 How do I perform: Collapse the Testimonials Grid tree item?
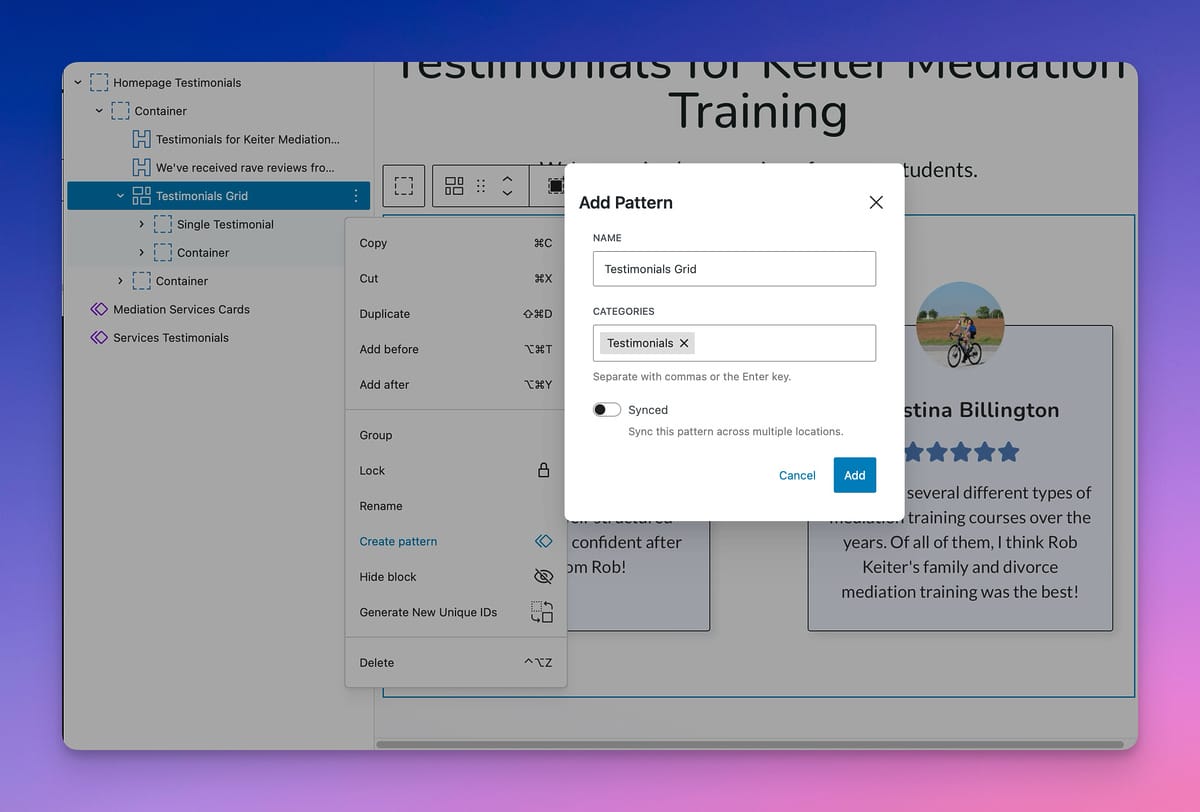point(120,196)
